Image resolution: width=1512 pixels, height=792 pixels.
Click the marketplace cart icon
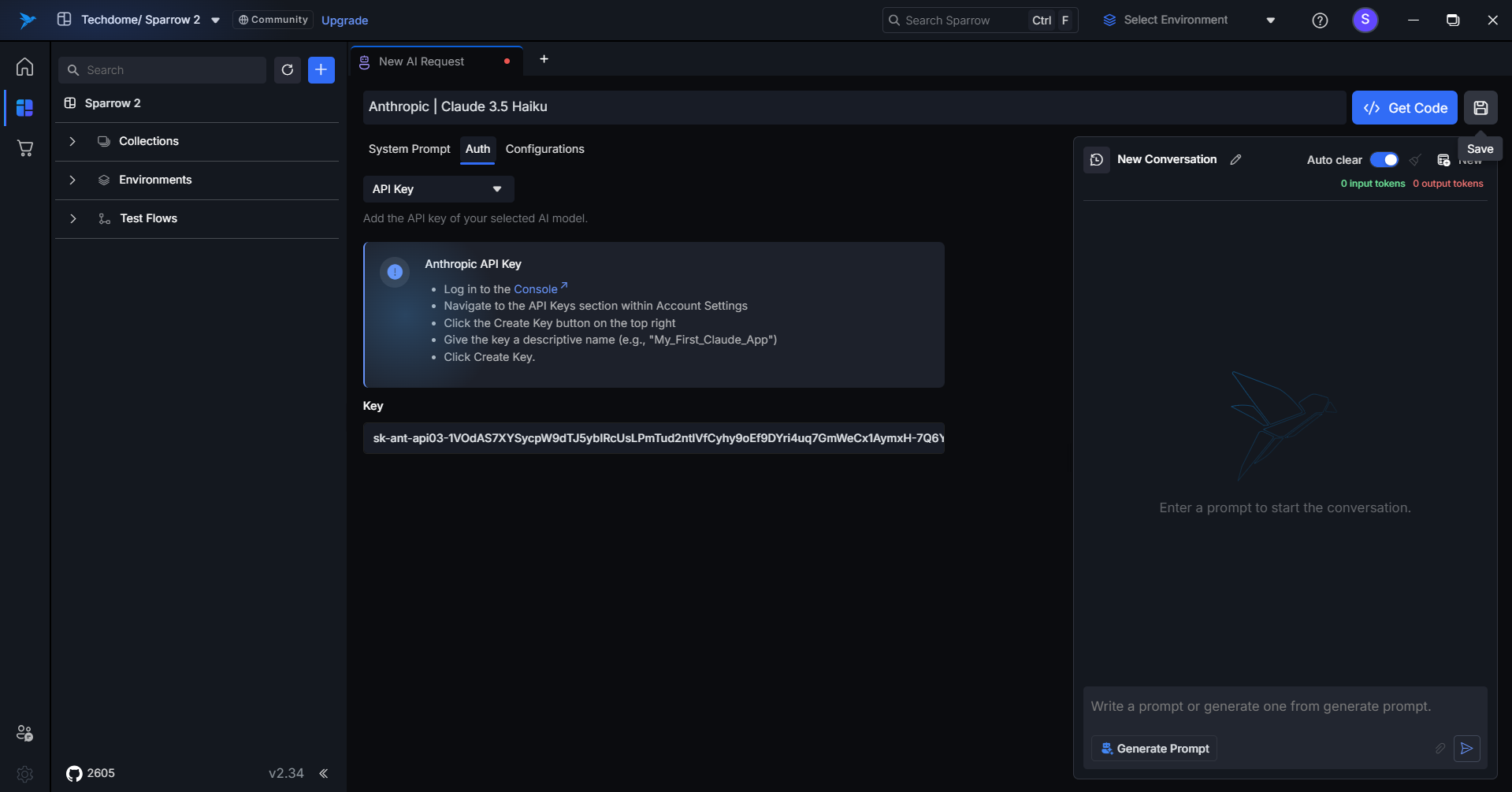(25, 148)
